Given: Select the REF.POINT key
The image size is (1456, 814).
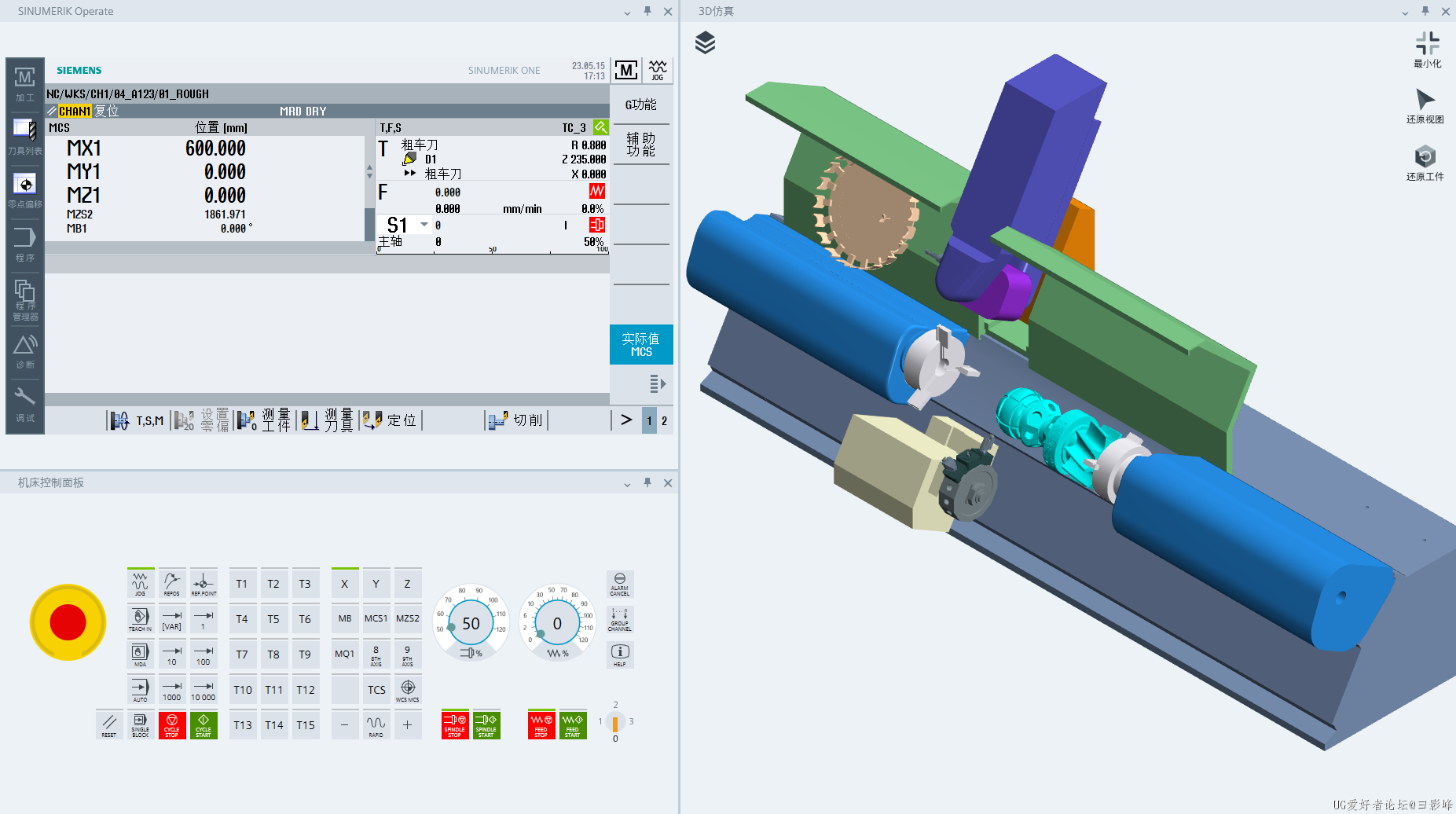Looking at the screenshot, I should click(x=204, y=584).
